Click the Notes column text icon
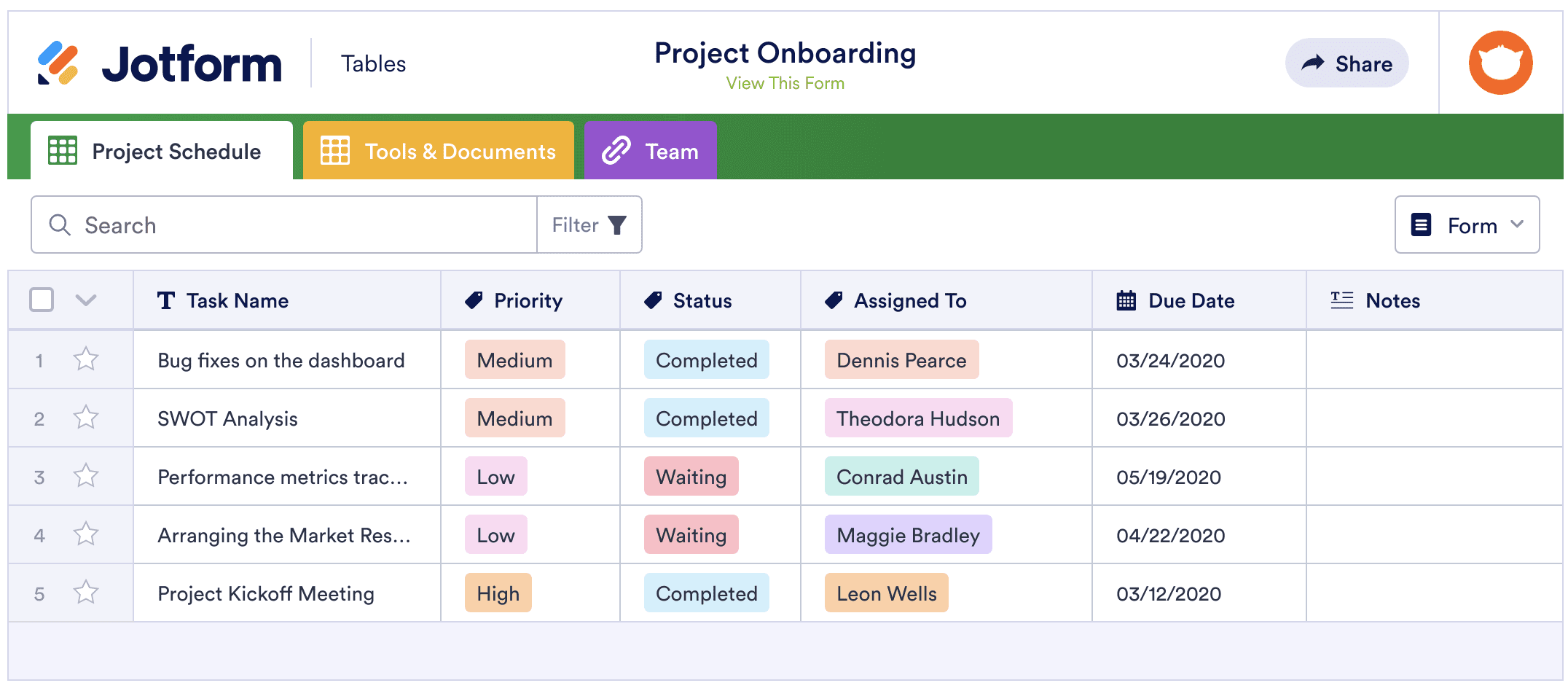 click(x=1341, y=300)
